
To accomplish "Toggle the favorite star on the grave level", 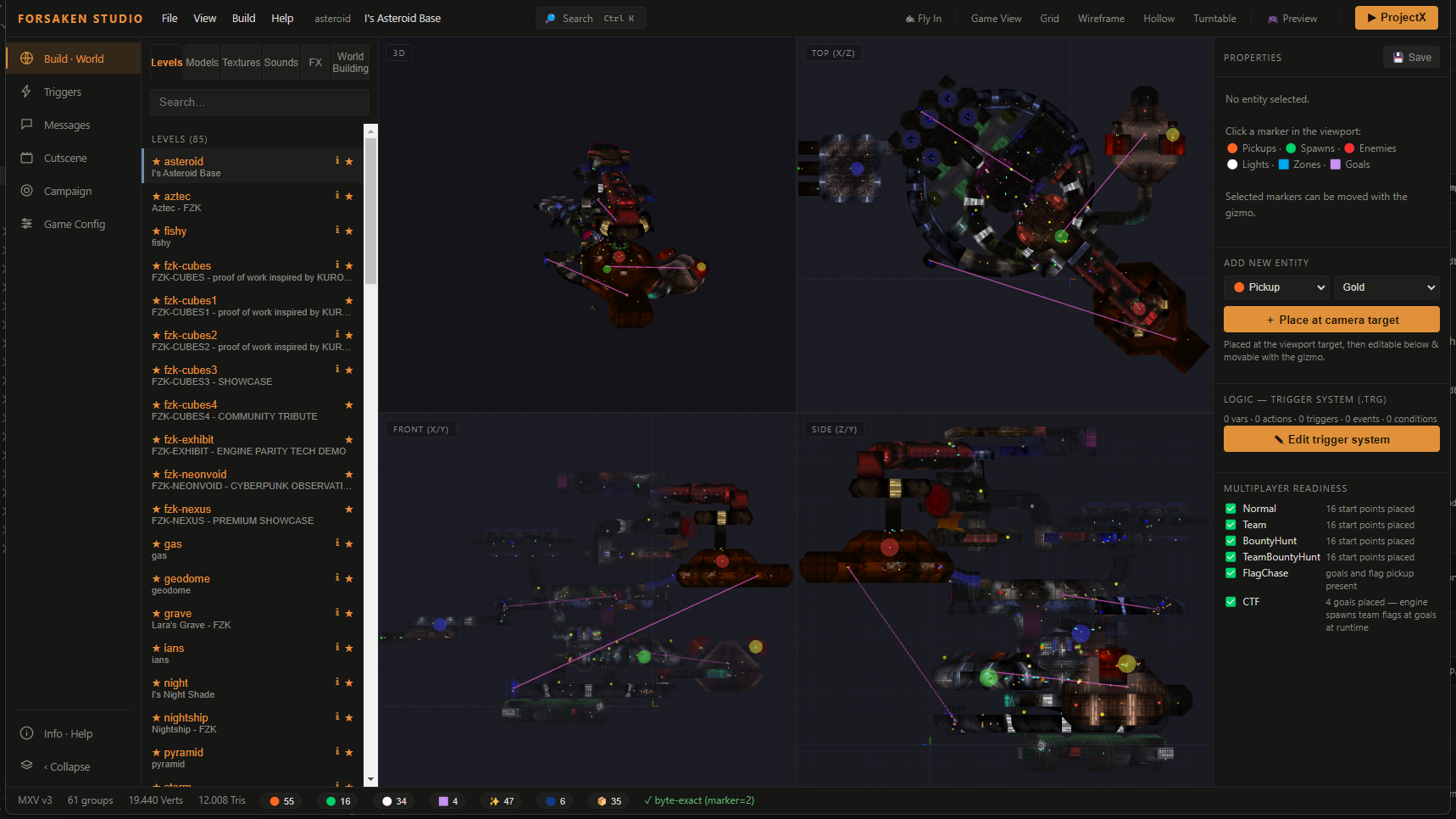I will point(349,613).
